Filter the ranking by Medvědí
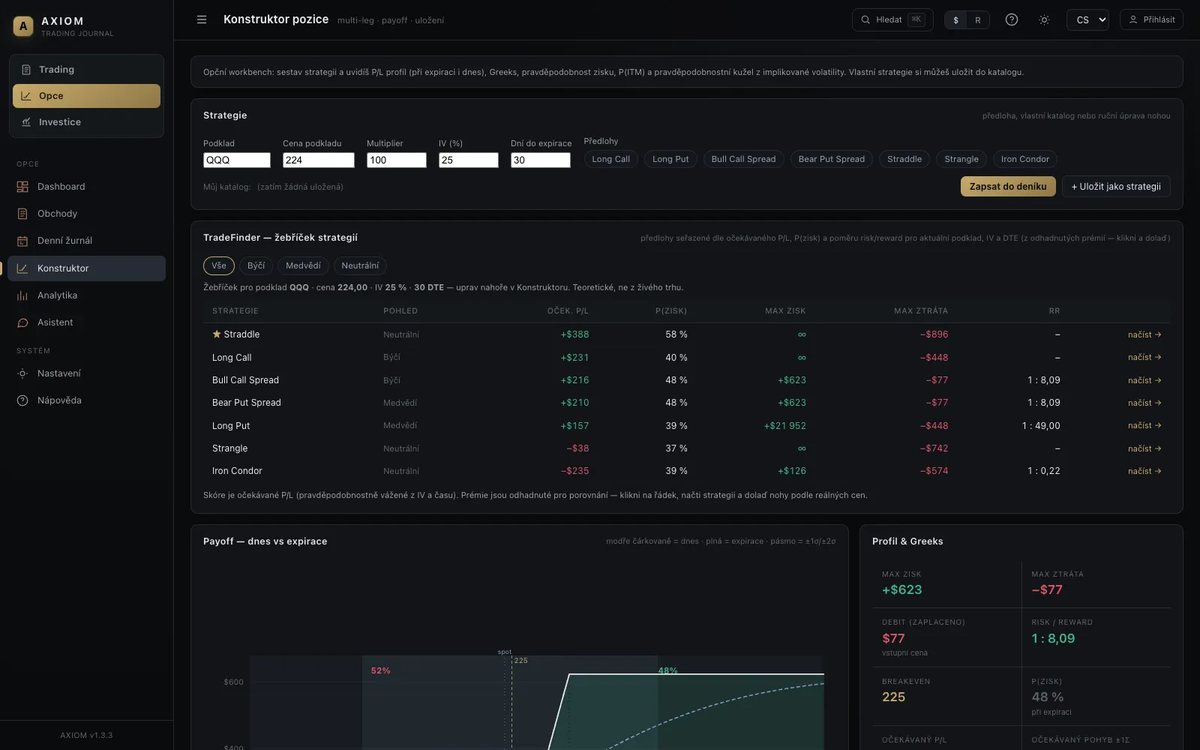This screenshot has width=1200, height=750. click(x=303, y=266)
